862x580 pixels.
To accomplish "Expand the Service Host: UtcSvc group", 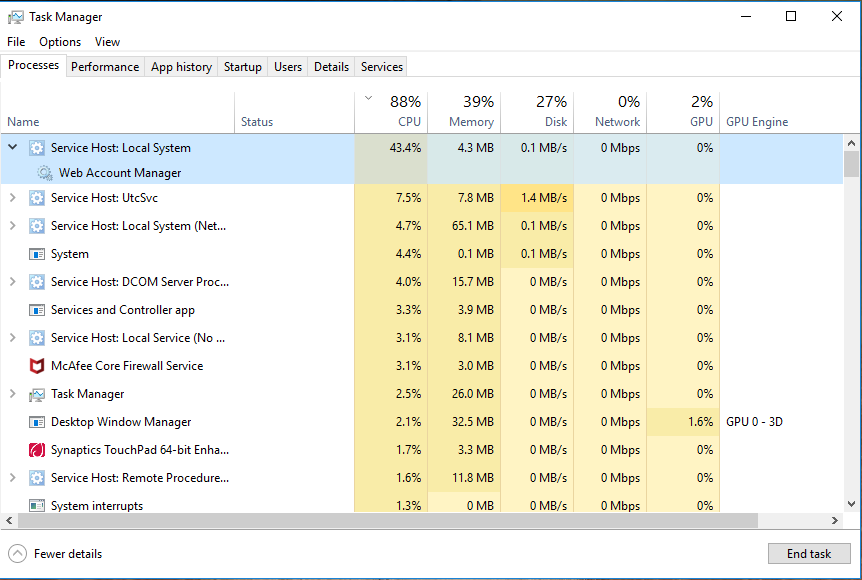I will [x=13, y=198].
